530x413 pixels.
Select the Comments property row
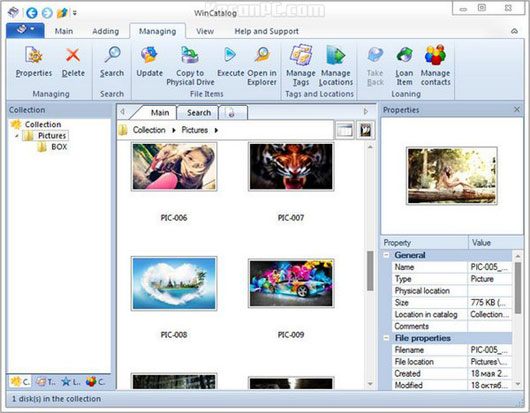tap(452, 326)
